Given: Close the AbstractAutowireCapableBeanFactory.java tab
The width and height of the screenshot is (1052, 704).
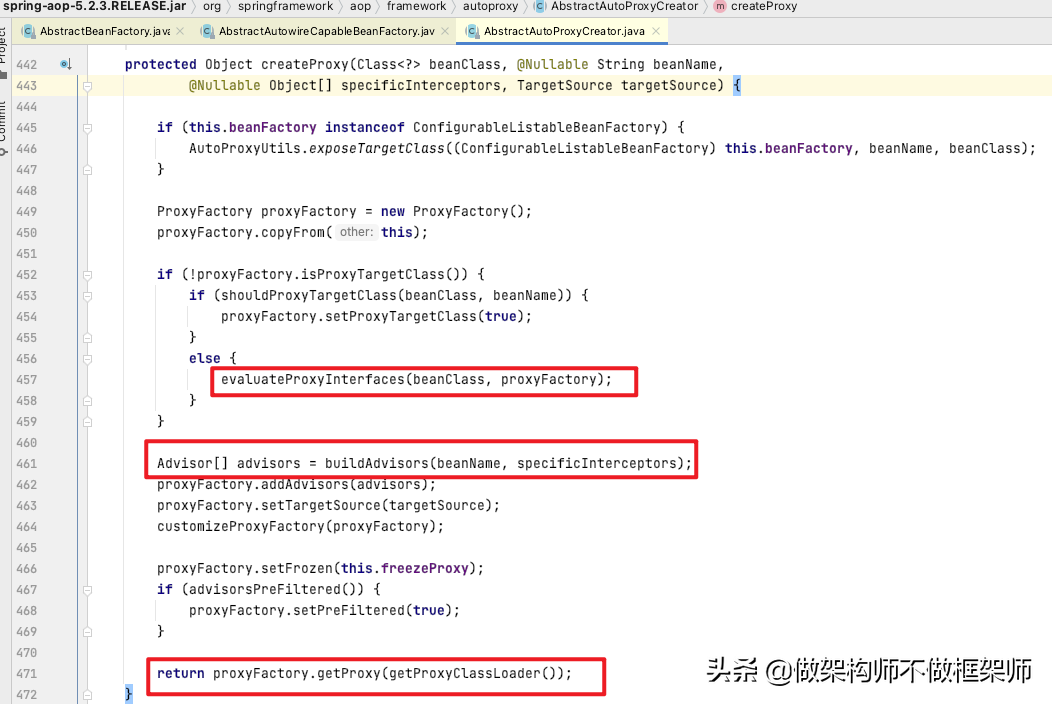Looking at the screenshot, I should pyautogui.click(x=445, y=32).
